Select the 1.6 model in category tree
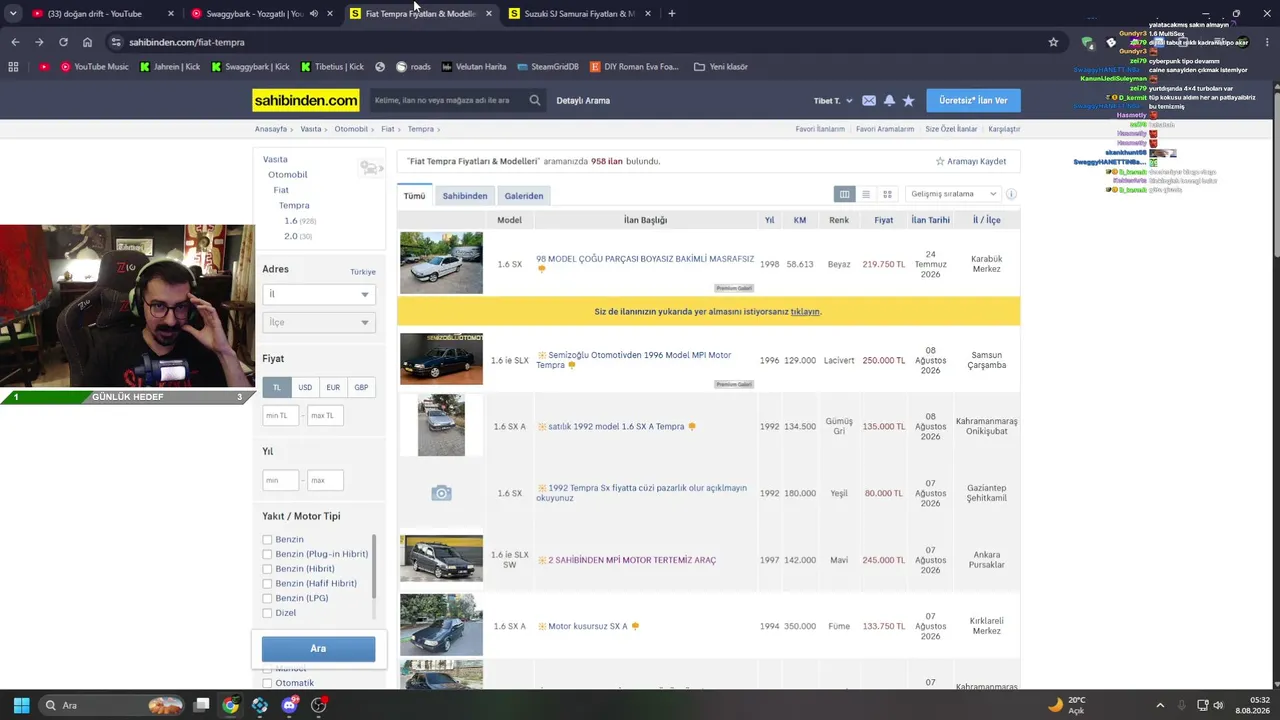This screenshot has height=720, width=1280. (291, 221)
